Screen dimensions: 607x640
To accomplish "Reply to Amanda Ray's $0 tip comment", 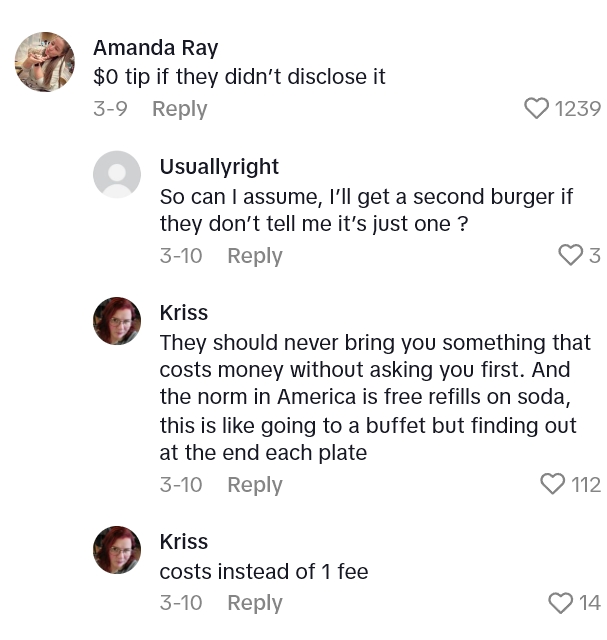I will tap(179, 109).
